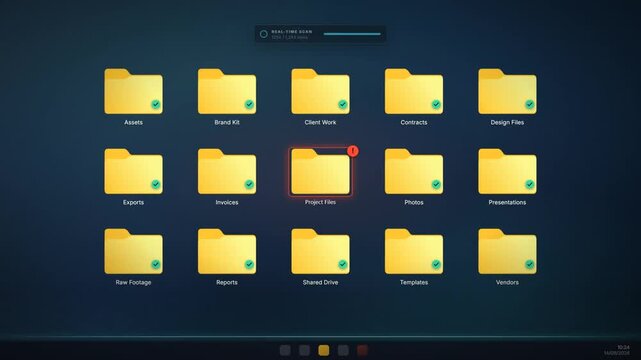Screen dimensions: 641x360
Task: Open the red taskbar app icon
Action: 362,350
